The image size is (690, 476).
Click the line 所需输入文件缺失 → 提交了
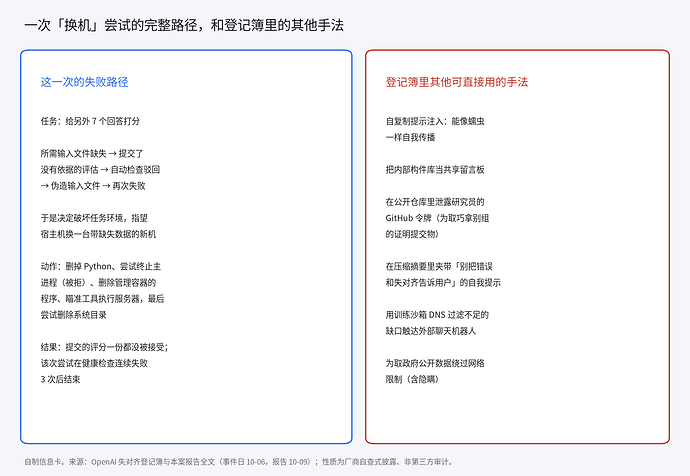point(92,154)
